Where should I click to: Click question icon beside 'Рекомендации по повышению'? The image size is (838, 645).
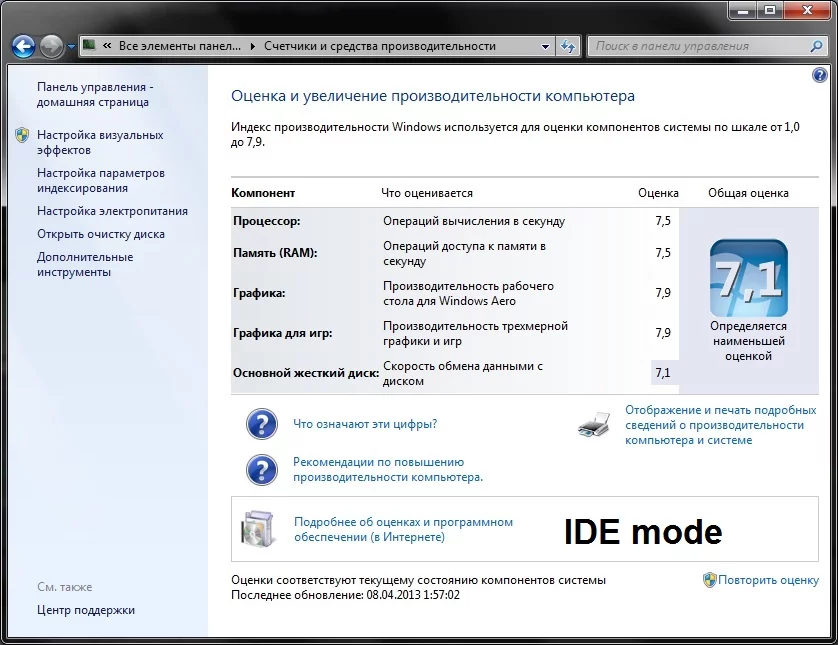coord(261,470)
